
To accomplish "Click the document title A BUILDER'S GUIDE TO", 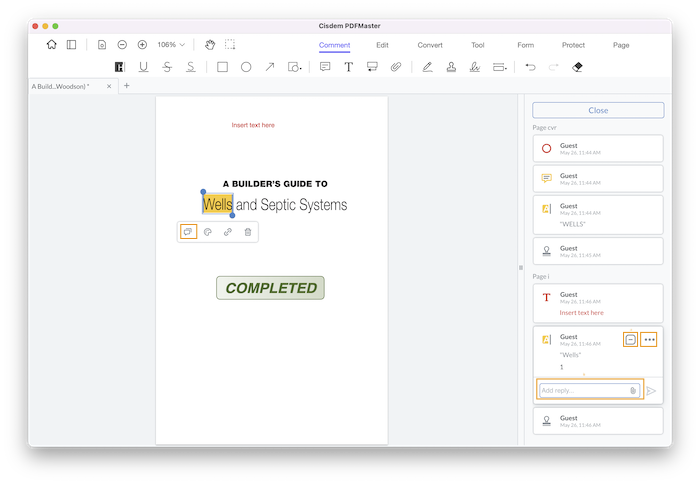I will 275,184.
